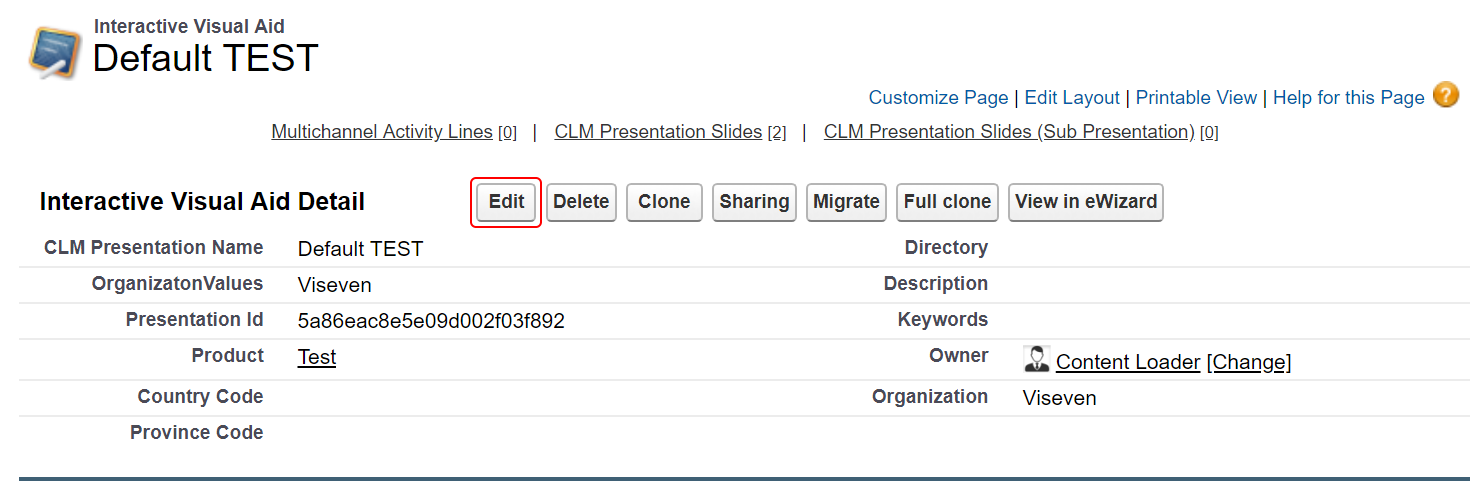Click View in eWizard button
This screenshot has width=1478, height=485.
tap(1085, 202)
